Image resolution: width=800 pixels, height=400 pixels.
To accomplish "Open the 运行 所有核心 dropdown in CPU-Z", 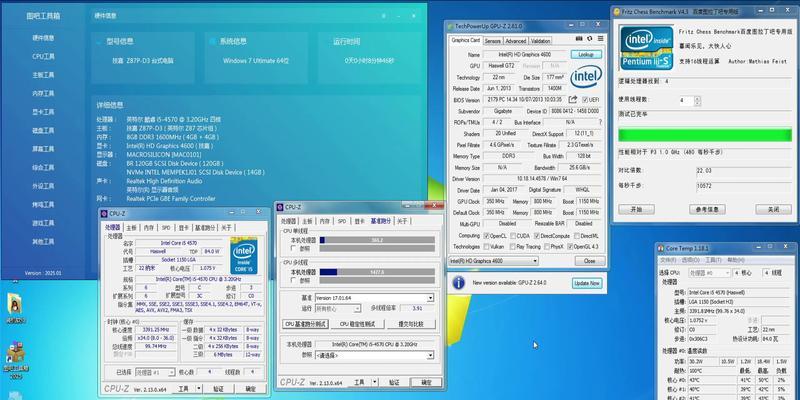I will click(x=337, y=309).
